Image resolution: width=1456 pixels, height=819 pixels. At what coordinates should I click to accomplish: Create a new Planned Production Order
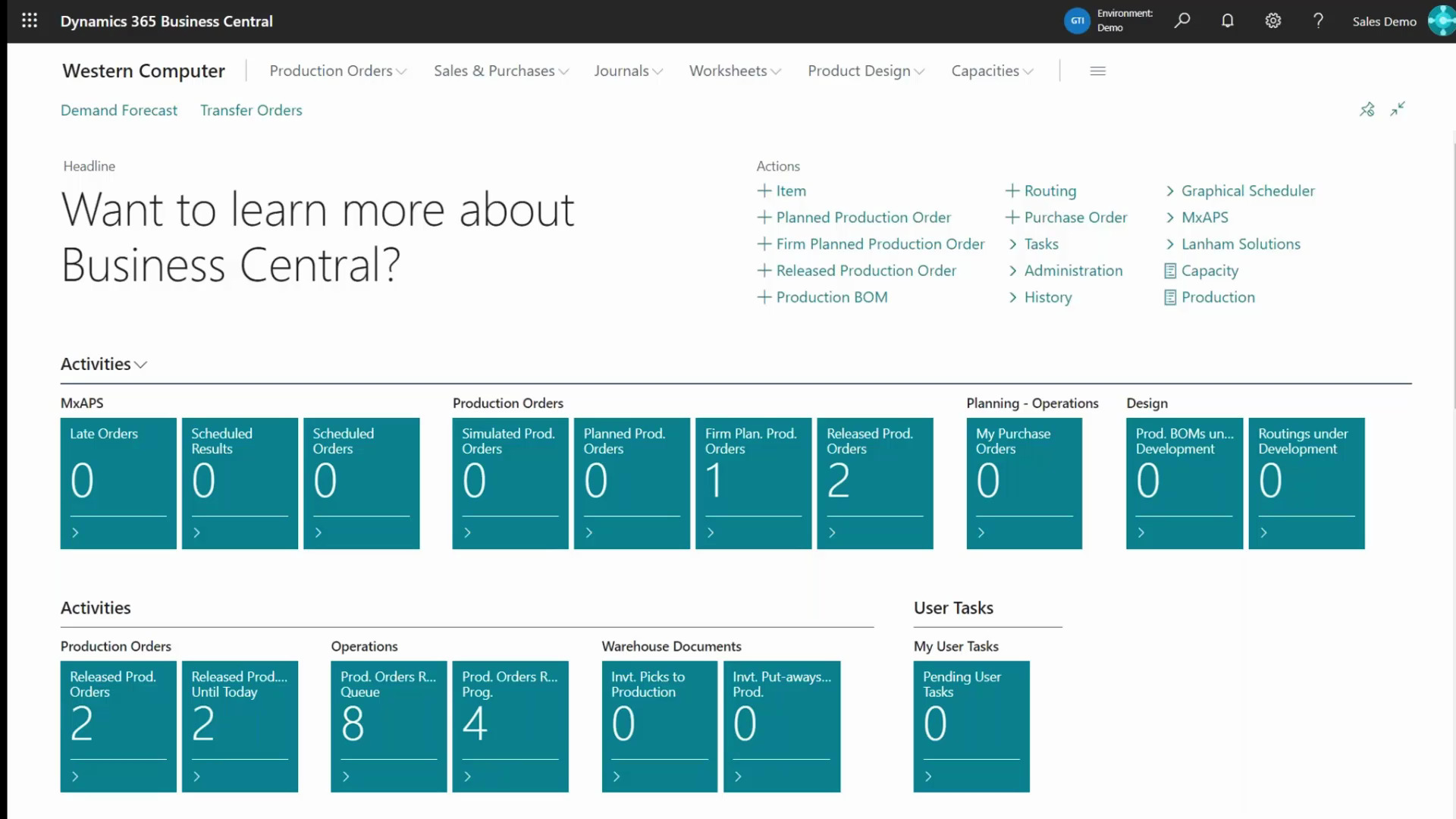[863, 217]
